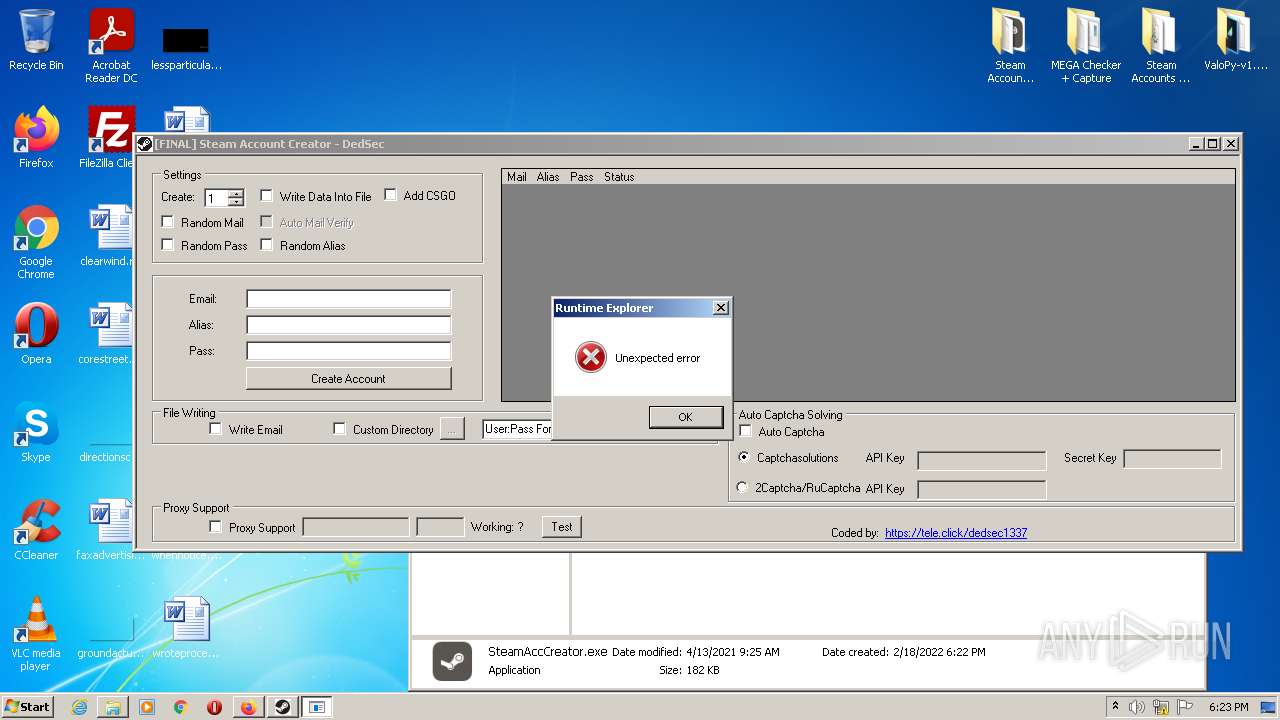
Task: Click the Create Account button
Action: pos(348,378)
